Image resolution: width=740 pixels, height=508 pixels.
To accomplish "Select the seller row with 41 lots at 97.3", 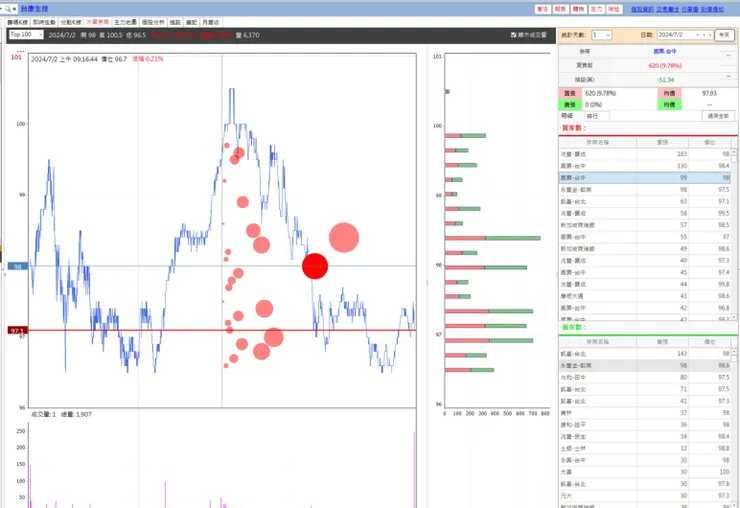I will tap(645, 401).
